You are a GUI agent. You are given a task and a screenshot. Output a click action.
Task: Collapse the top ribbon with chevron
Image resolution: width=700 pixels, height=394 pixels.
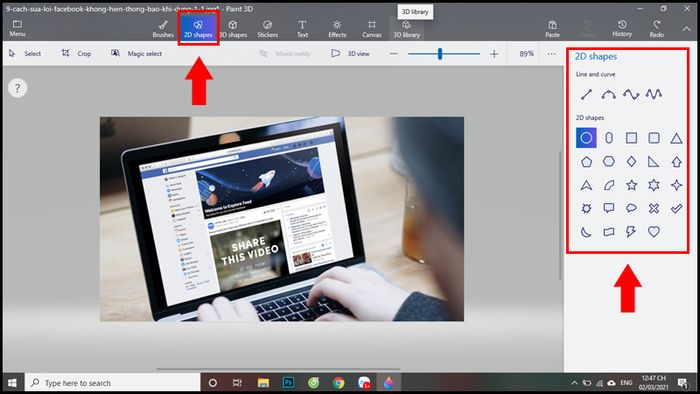pyautogui.click(x=686, y=29)
